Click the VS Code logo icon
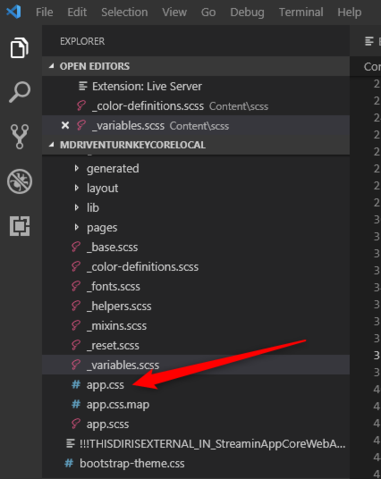Image resolution: width=381 pixels, height=479 pixels. (x=14, y=12)
